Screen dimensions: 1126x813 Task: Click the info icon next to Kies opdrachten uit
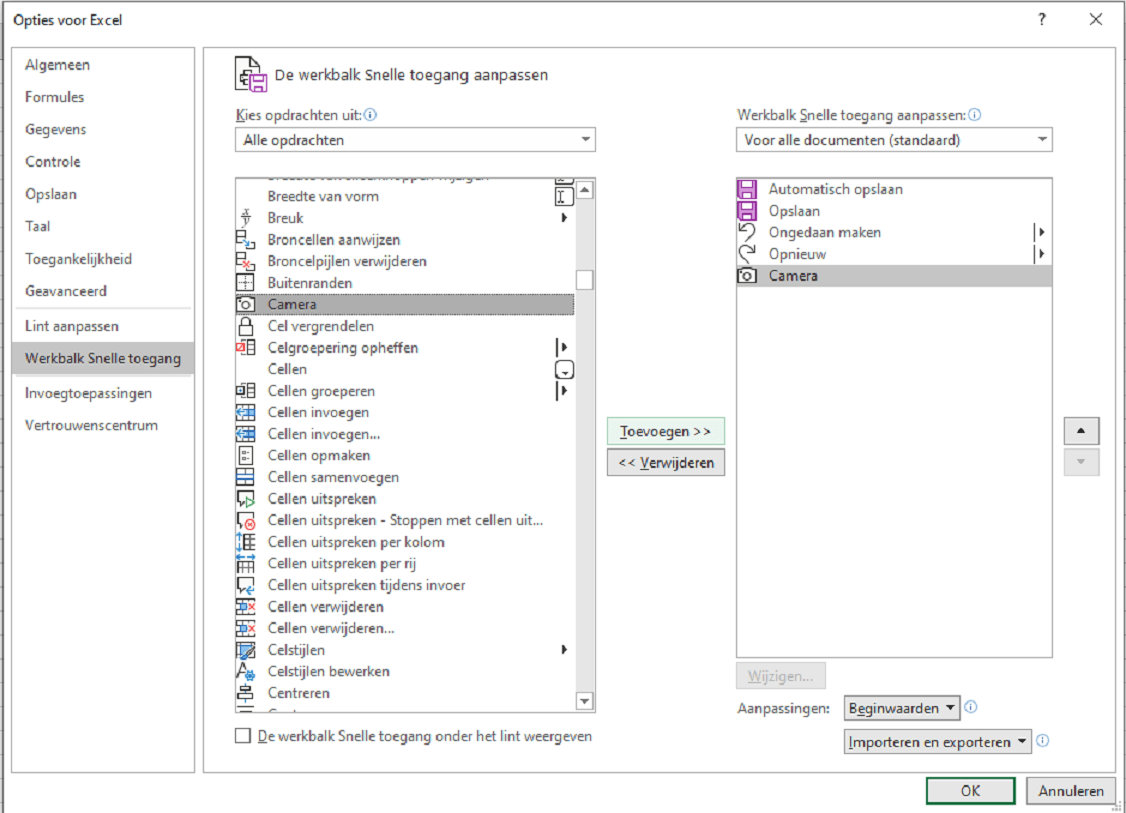371,115
